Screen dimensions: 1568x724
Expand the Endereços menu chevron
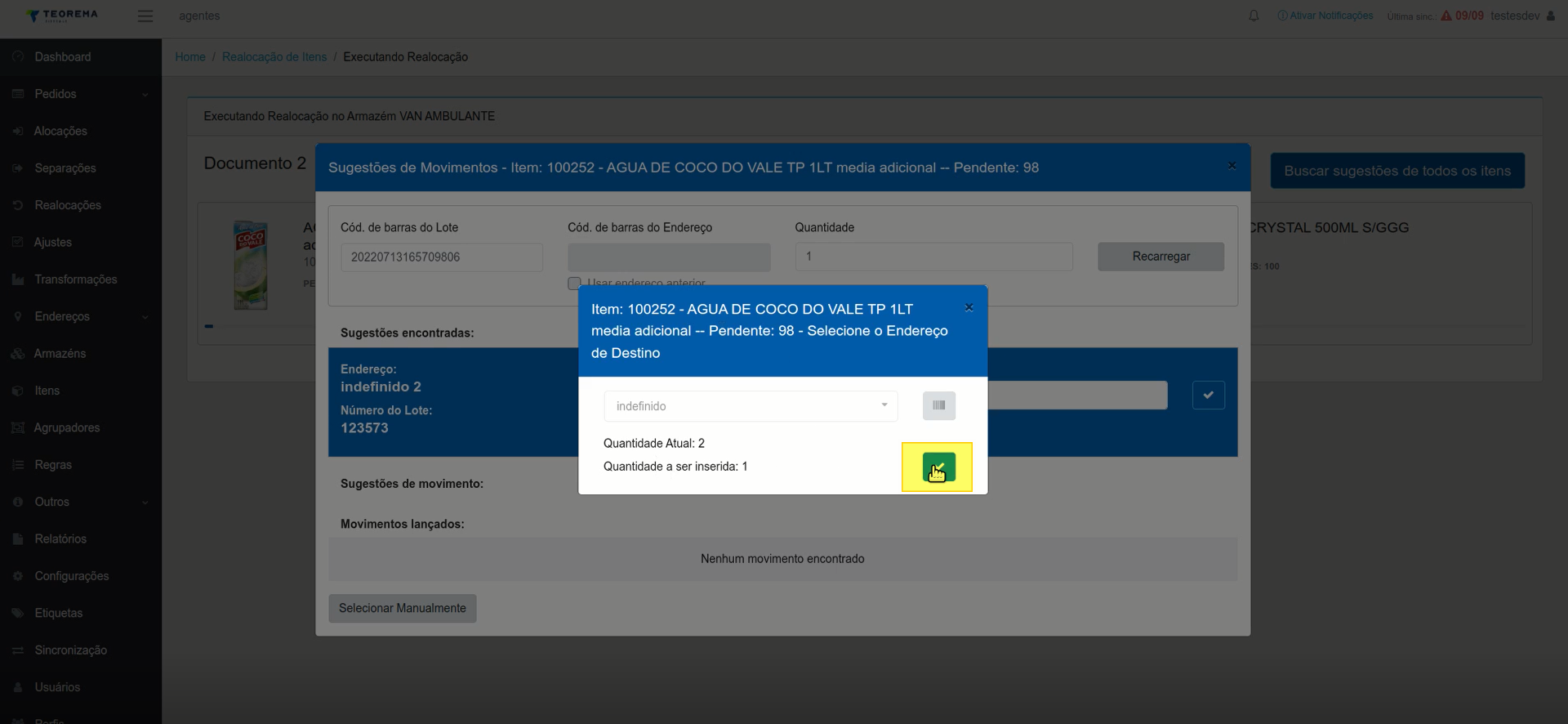tap(145, 317)
